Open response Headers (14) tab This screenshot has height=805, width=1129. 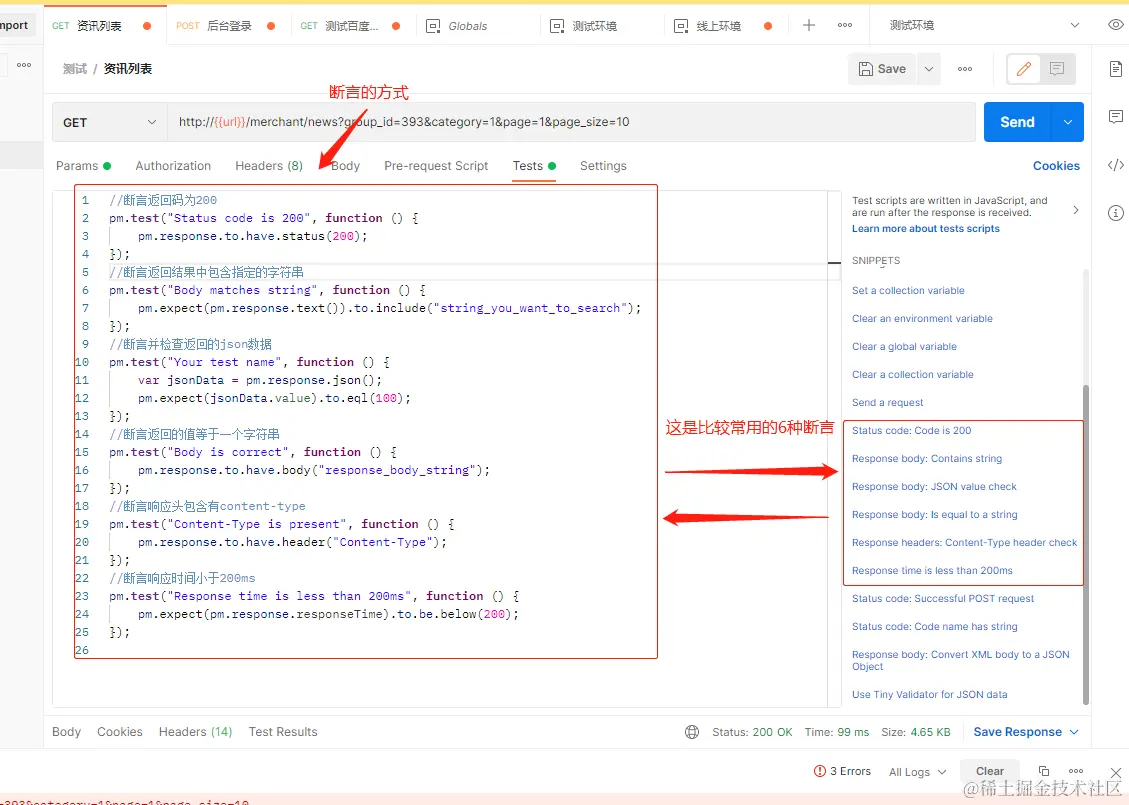point(195,732)
